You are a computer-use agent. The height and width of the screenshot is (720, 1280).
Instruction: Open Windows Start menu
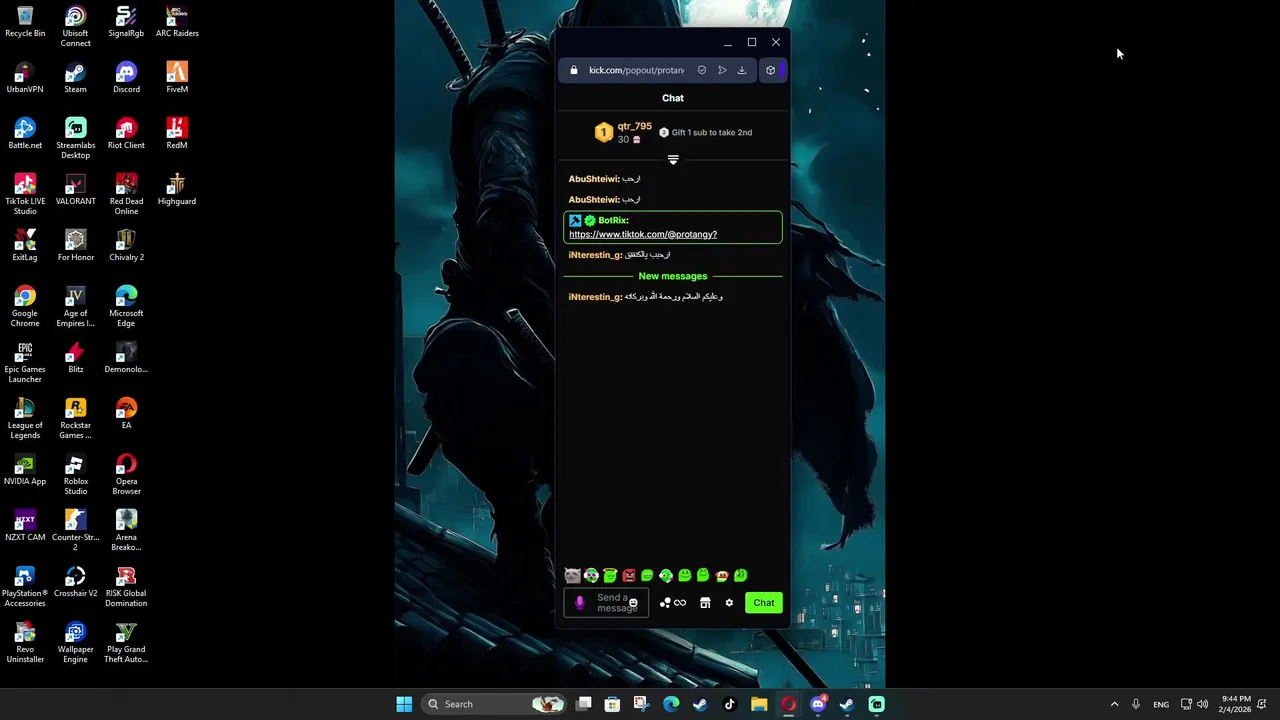[404, 704]
